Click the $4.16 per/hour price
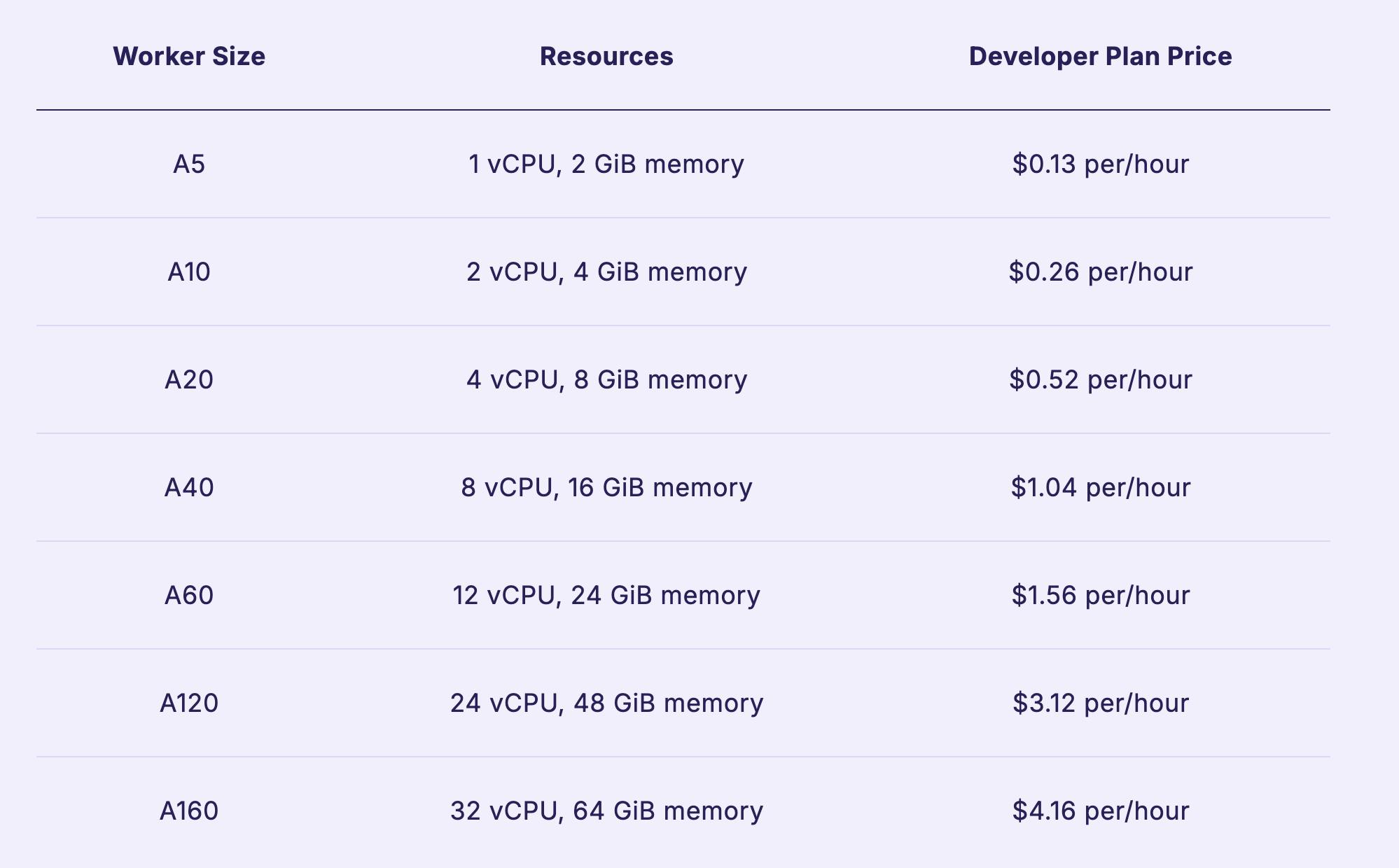Viewport: 1399px width, 868px height. point(1100,811)
